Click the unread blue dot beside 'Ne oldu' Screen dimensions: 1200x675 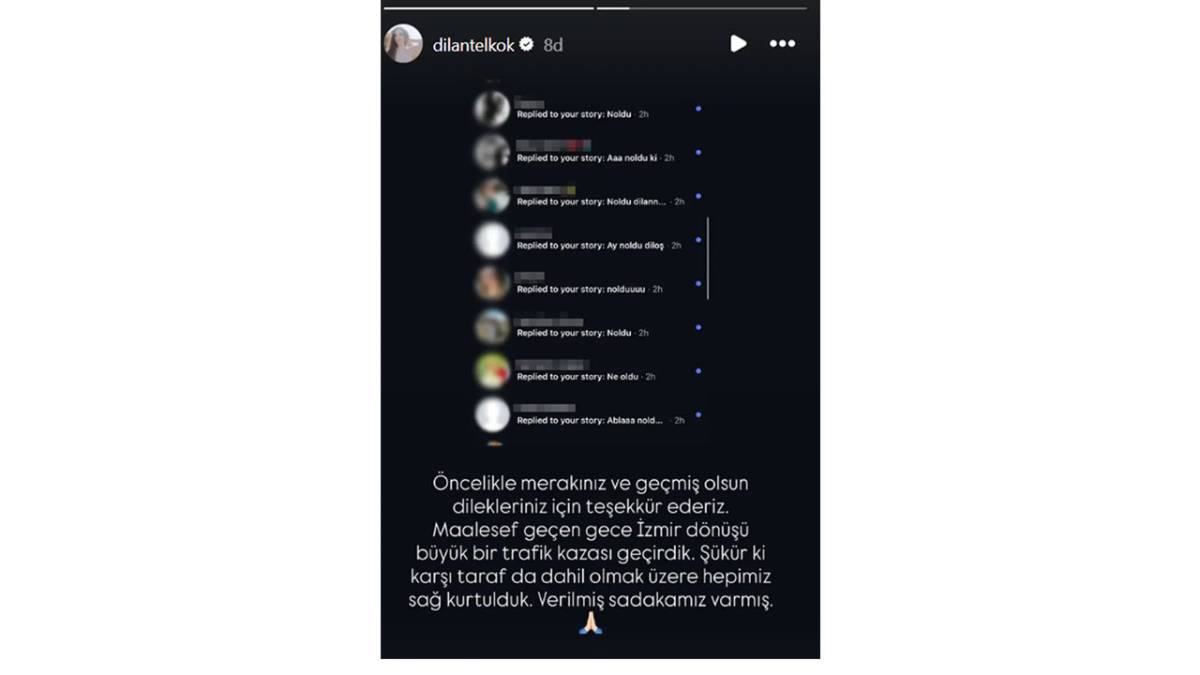click(698, 371)
